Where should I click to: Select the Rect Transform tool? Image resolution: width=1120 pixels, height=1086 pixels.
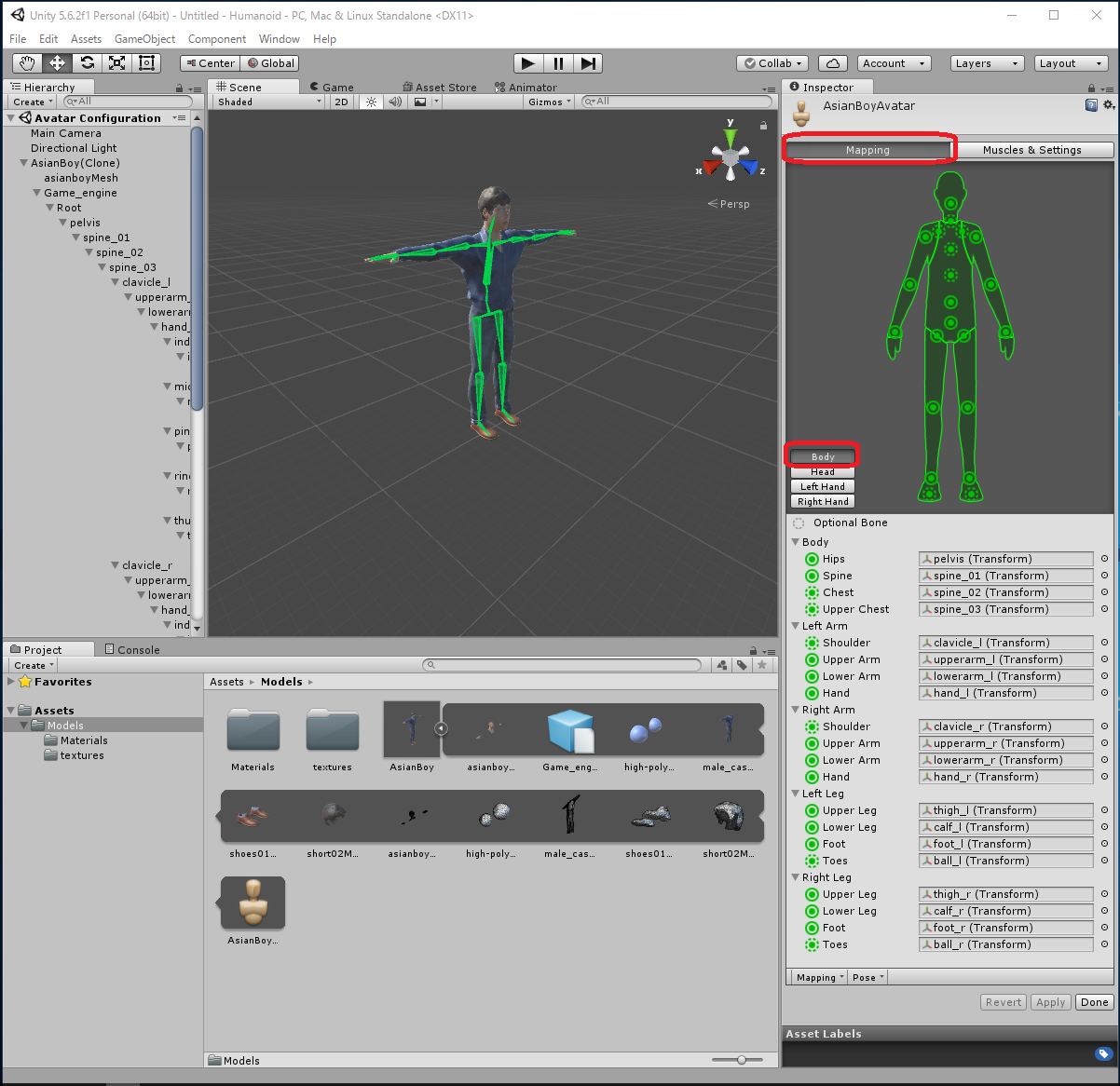[146, 63]
